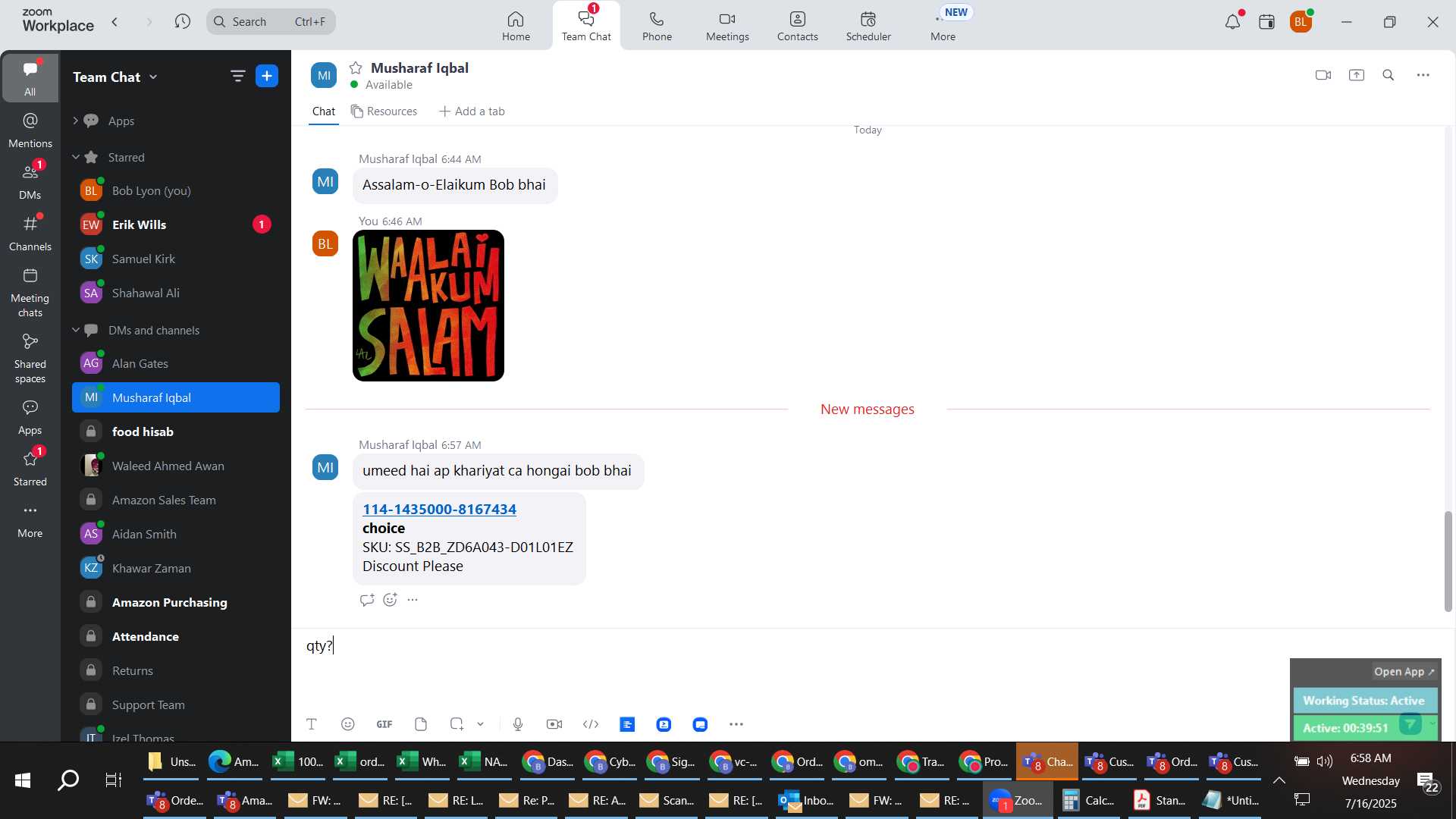Reply to the message in a thread
Viewport: 1456px width, 819px height.
pos(367,600)
